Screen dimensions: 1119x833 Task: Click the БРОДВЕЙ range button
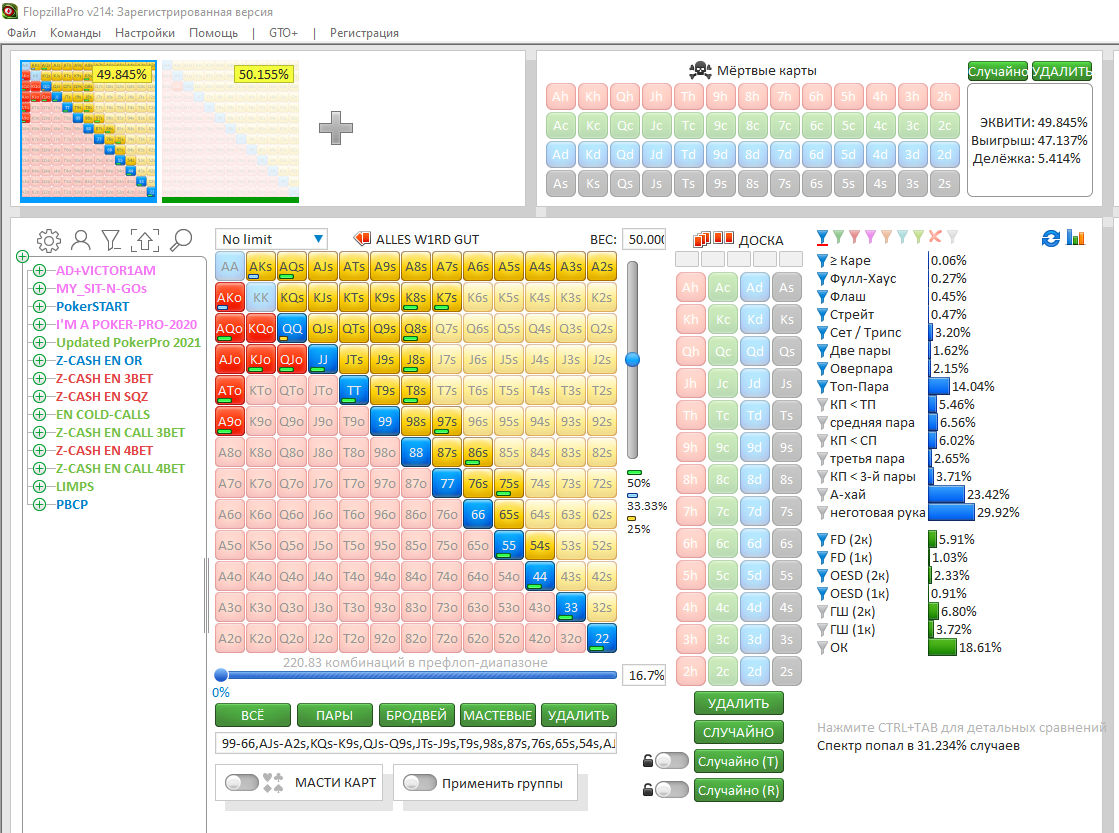tap(416, 715)
